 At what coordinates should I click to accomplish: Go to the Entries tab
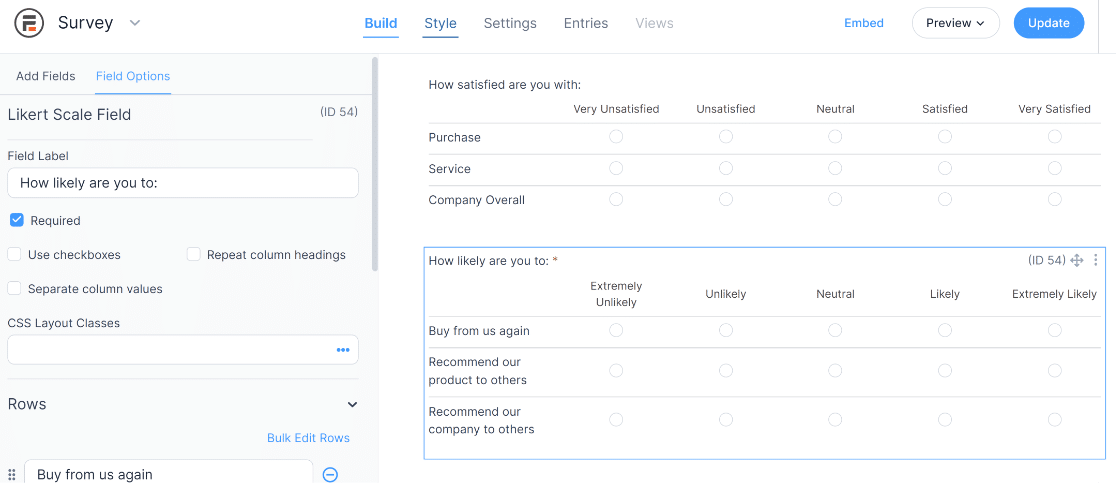tap(586, 23)
